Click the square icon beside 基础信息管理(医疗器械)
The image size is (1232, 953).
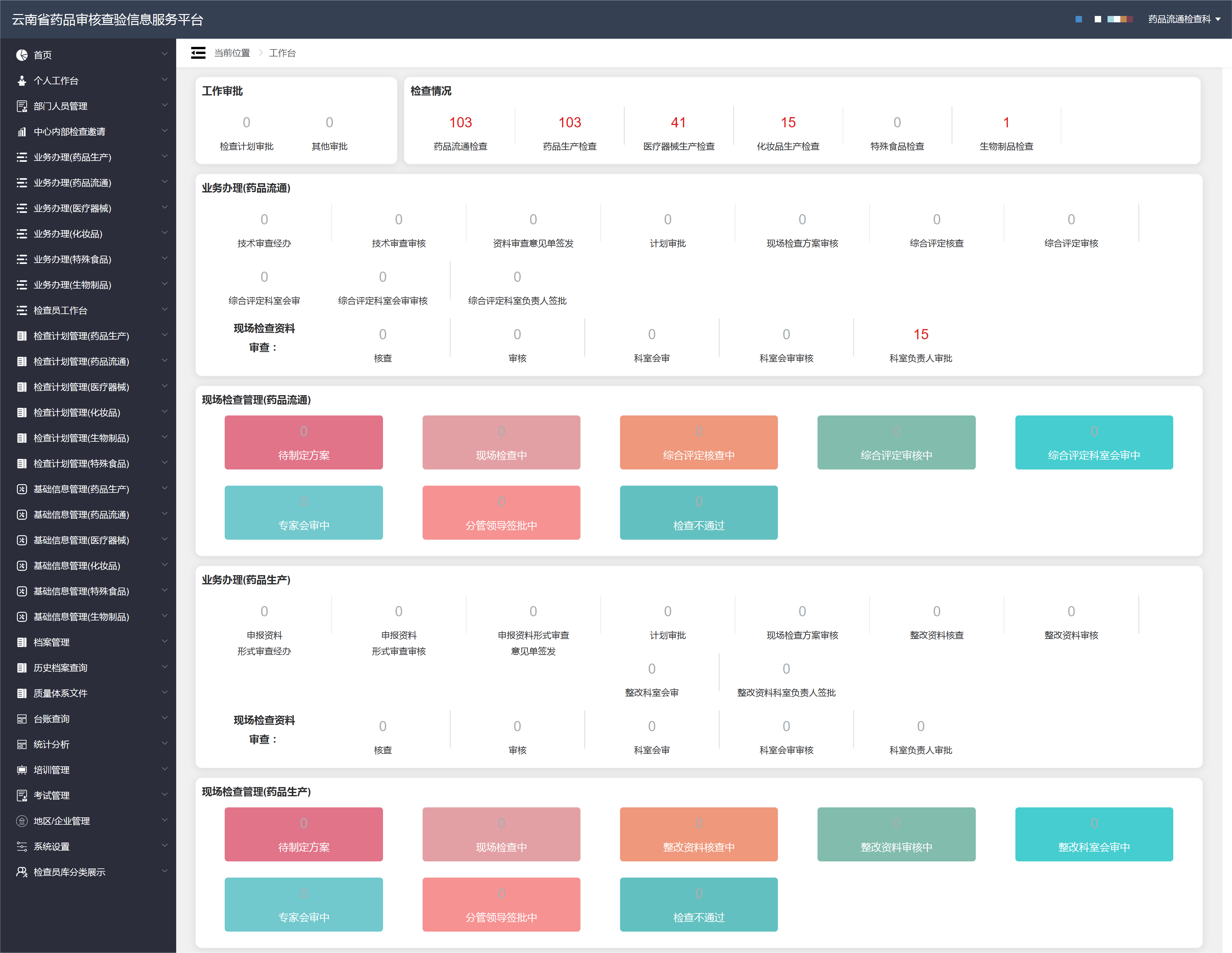(x=21, y=540)
